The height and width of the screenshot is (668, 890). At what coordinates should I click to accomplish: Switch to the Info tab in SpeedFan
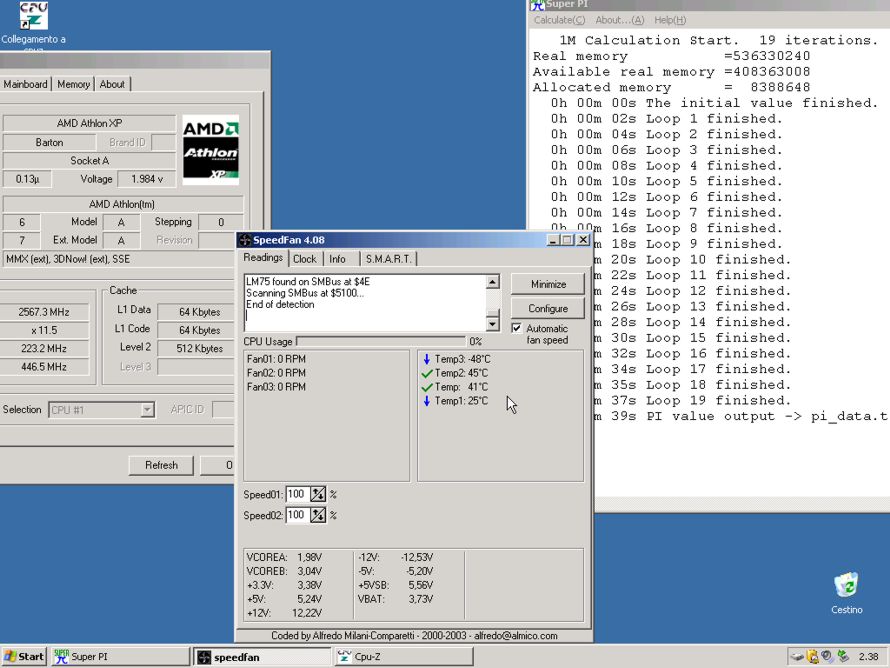(337, 259)
